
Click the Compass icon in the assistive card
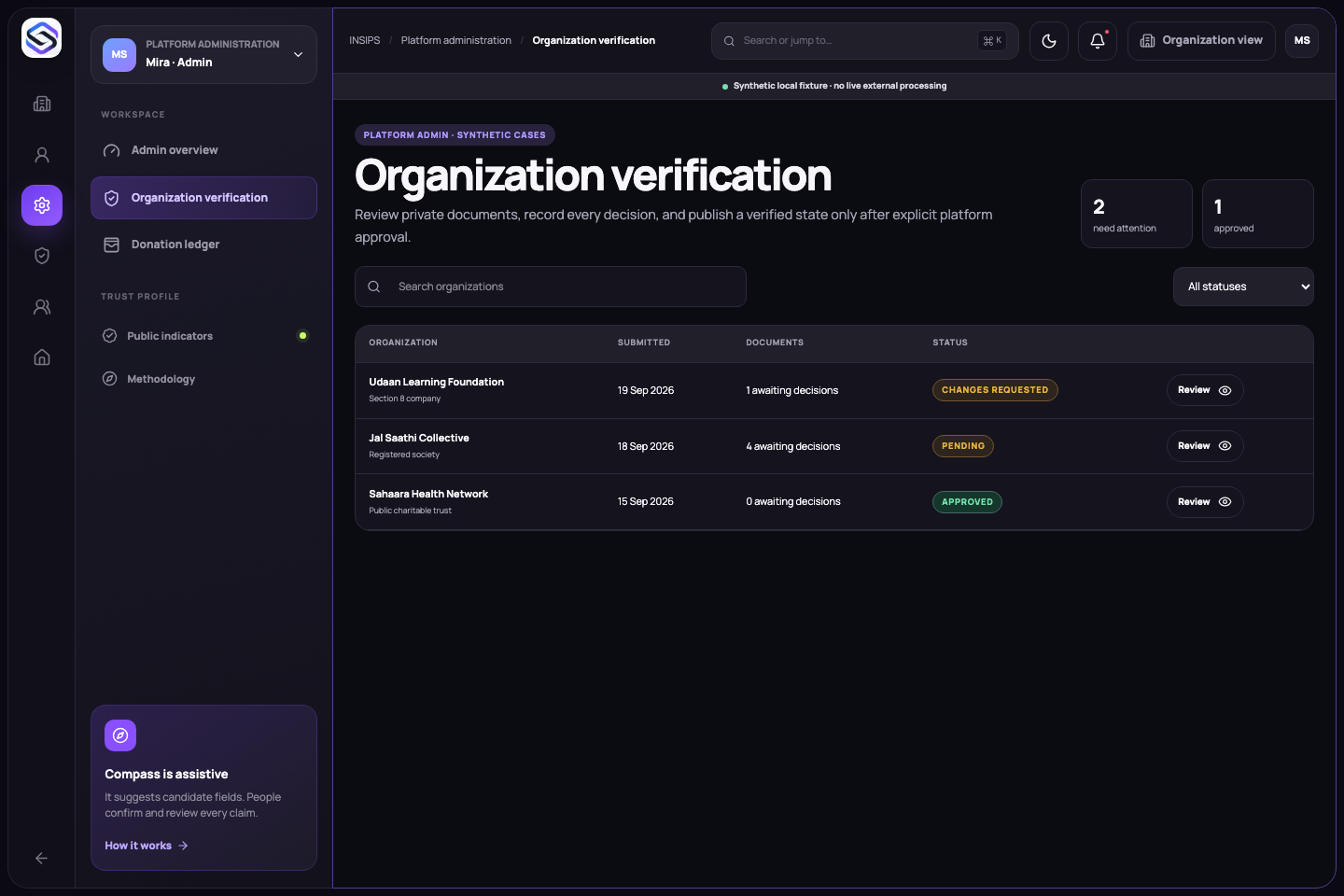[x=120, y=735]
